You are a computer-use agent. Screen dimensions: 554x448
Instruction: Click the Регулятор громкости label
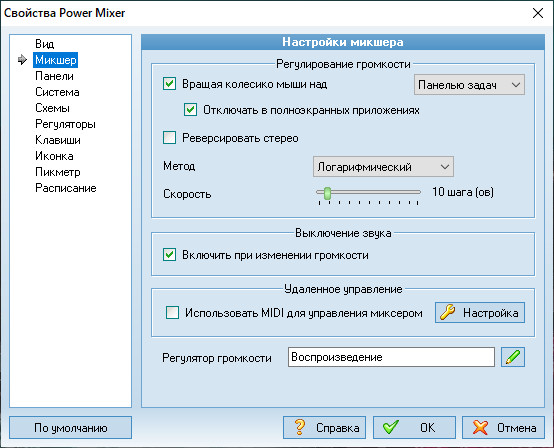point(217,358)
